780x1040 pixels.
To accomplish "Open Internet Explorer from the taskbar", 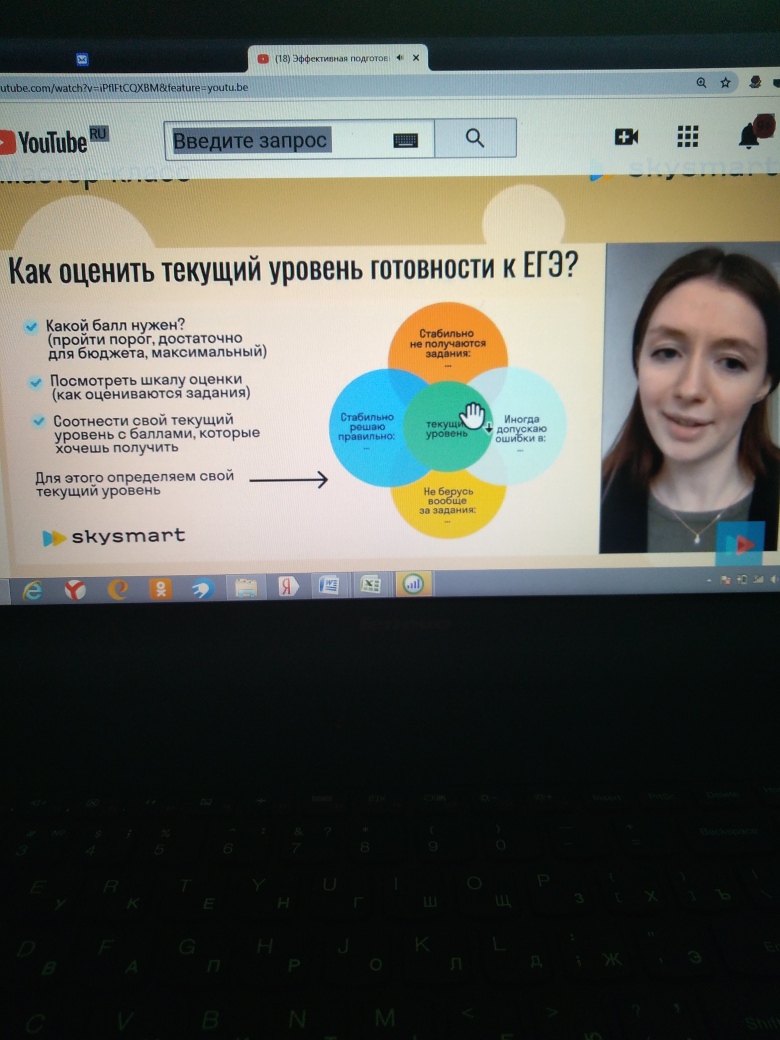I will 32,590.
